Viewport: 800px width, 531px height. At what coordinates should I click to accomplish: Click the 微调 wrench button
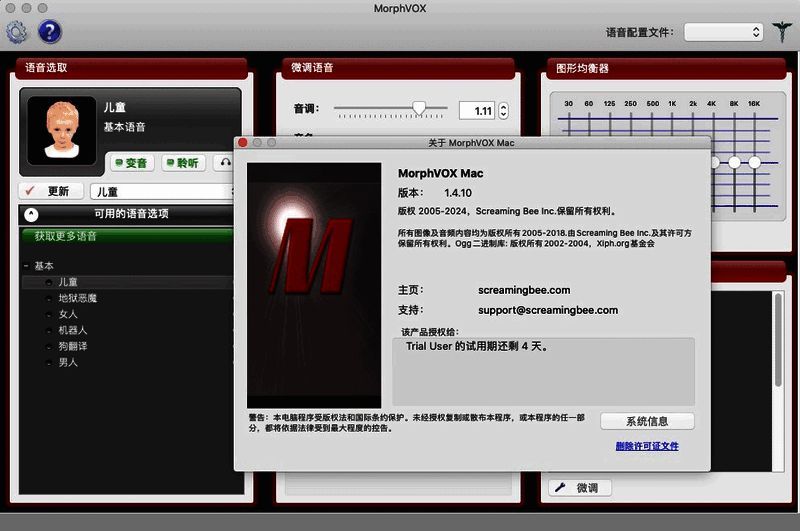[581, 488]
